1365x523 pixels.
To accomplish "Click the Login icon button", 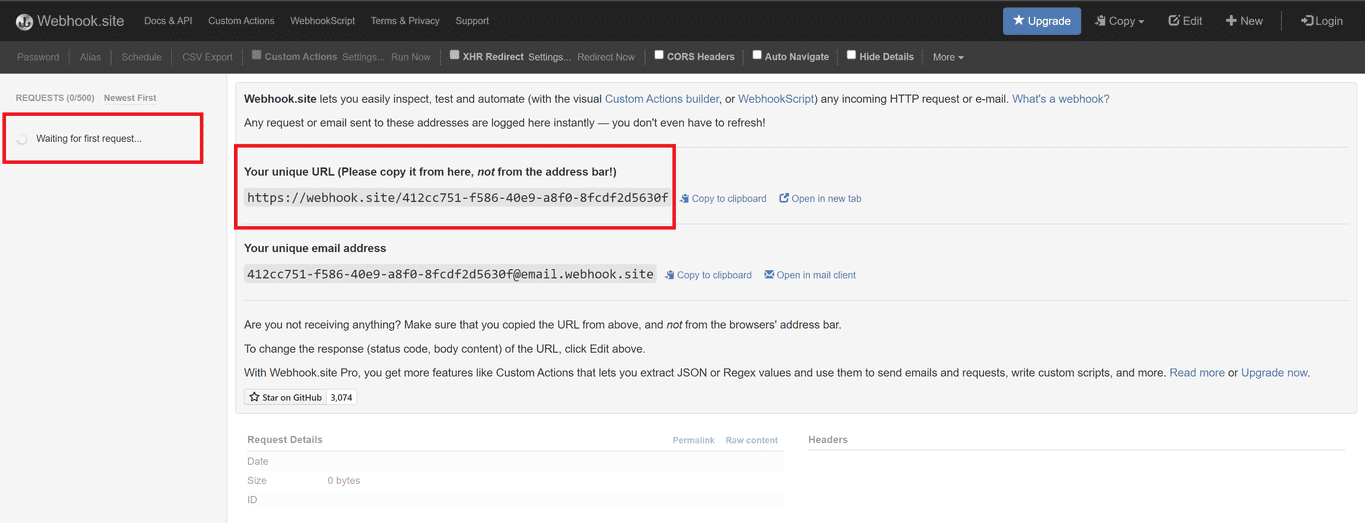I will point(1321,21).
